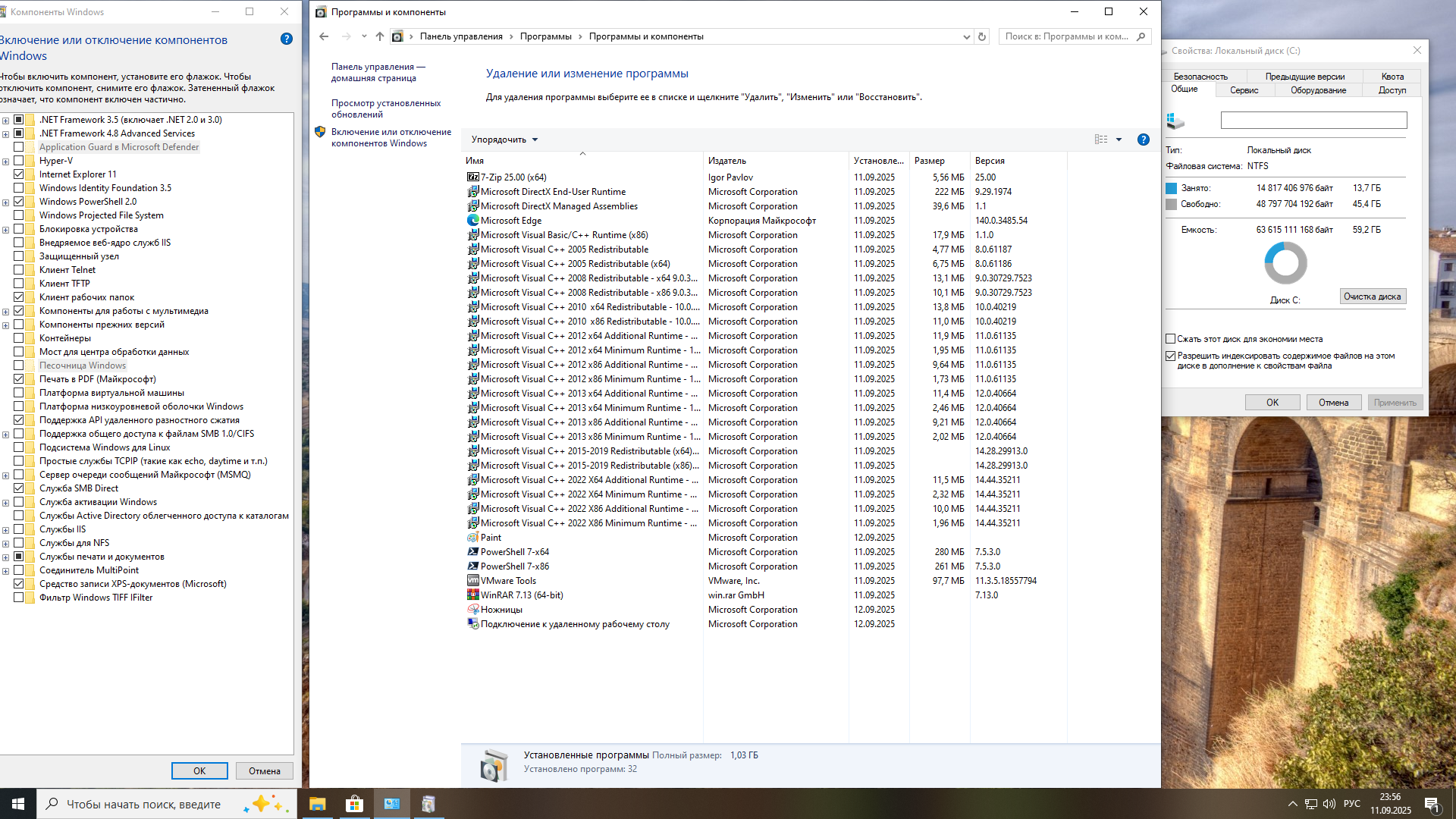This screenshot has width=1456, height=819.
Task: Click the VMware Tools icon
Action: [473, 581]
